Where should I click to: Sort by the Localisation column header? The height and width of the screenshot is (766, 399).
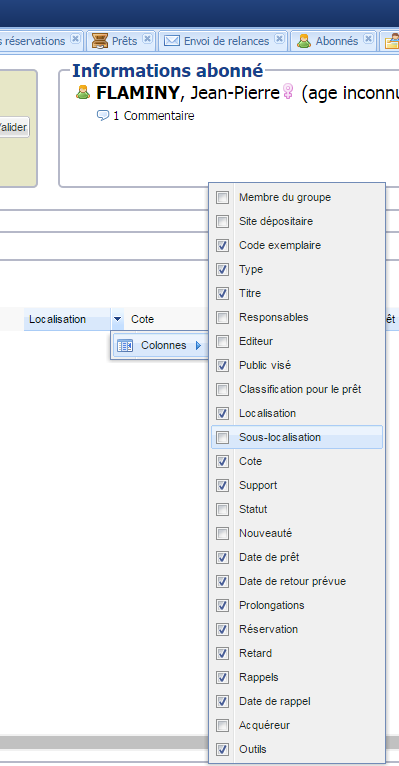click(58, 319)
